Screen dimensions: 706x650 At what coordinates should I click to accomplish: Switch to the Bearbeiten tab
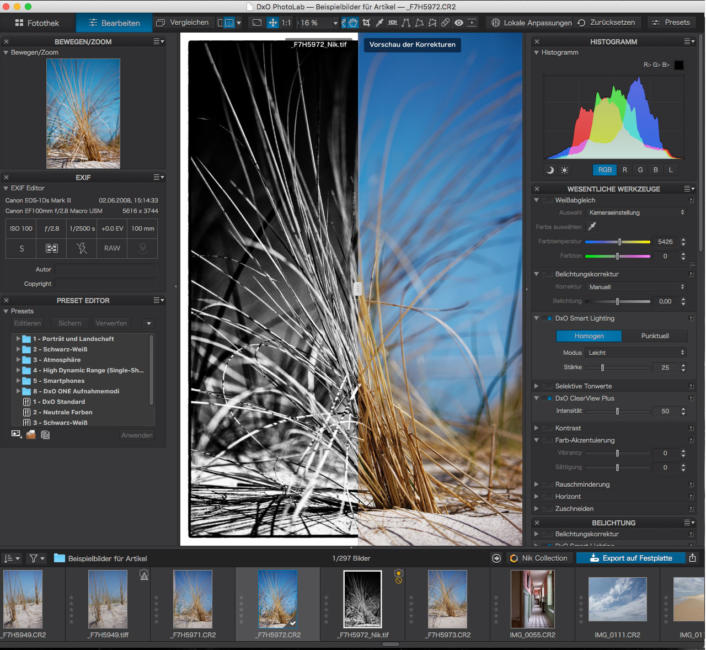(x=114, y=23)
